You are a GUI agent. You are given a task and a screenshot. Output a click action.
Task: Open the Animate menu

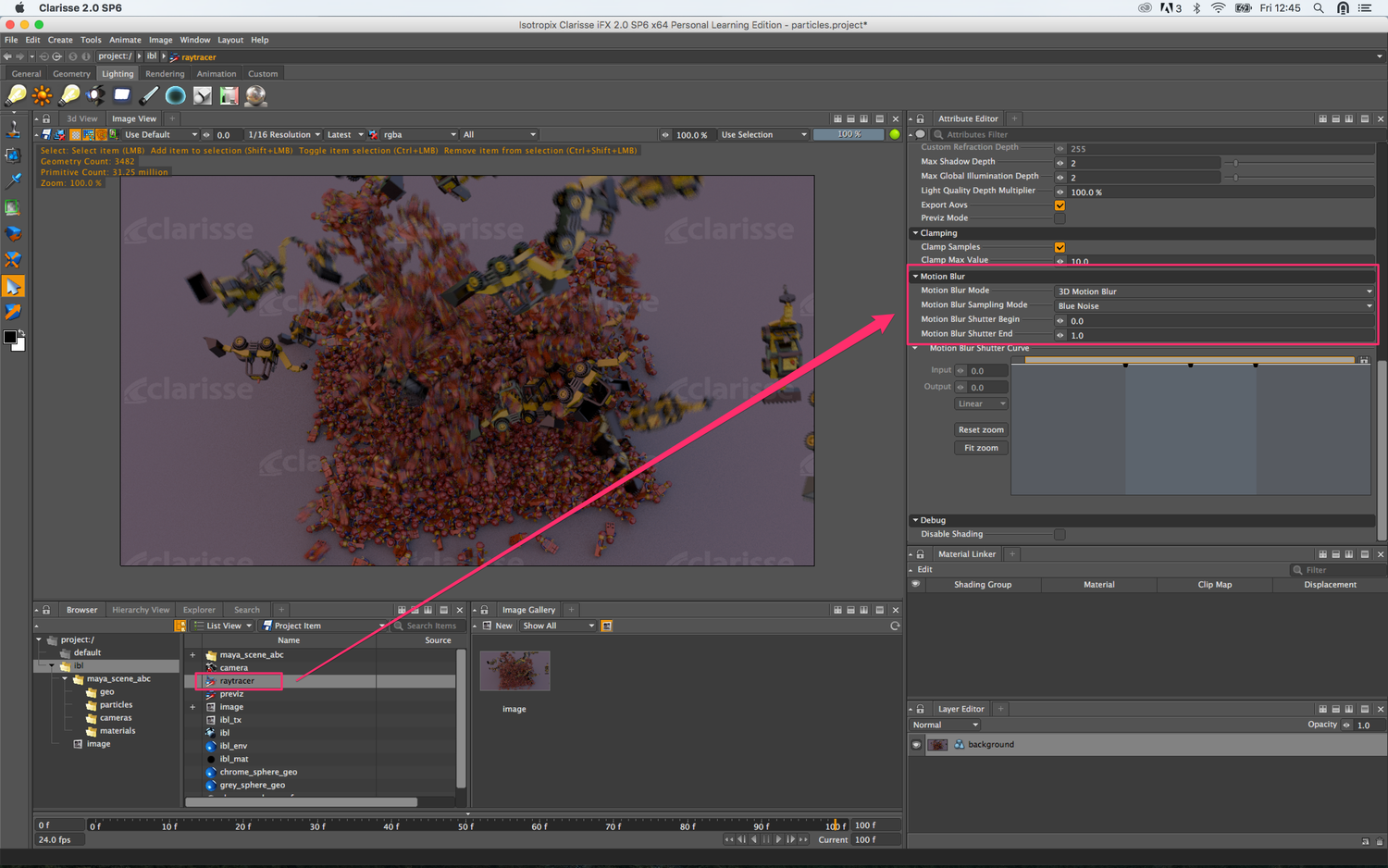pyautogui.click(x=125, y=40)
